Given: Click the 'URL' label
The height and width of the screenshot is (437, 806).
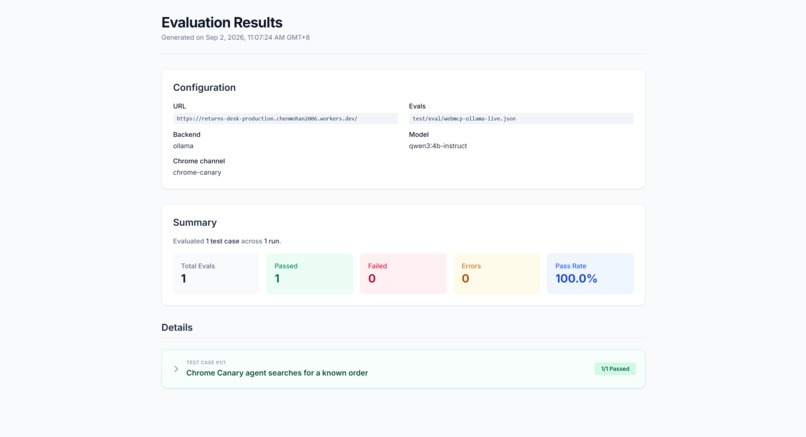Looking at the screenshot, I should pos(179,106).
